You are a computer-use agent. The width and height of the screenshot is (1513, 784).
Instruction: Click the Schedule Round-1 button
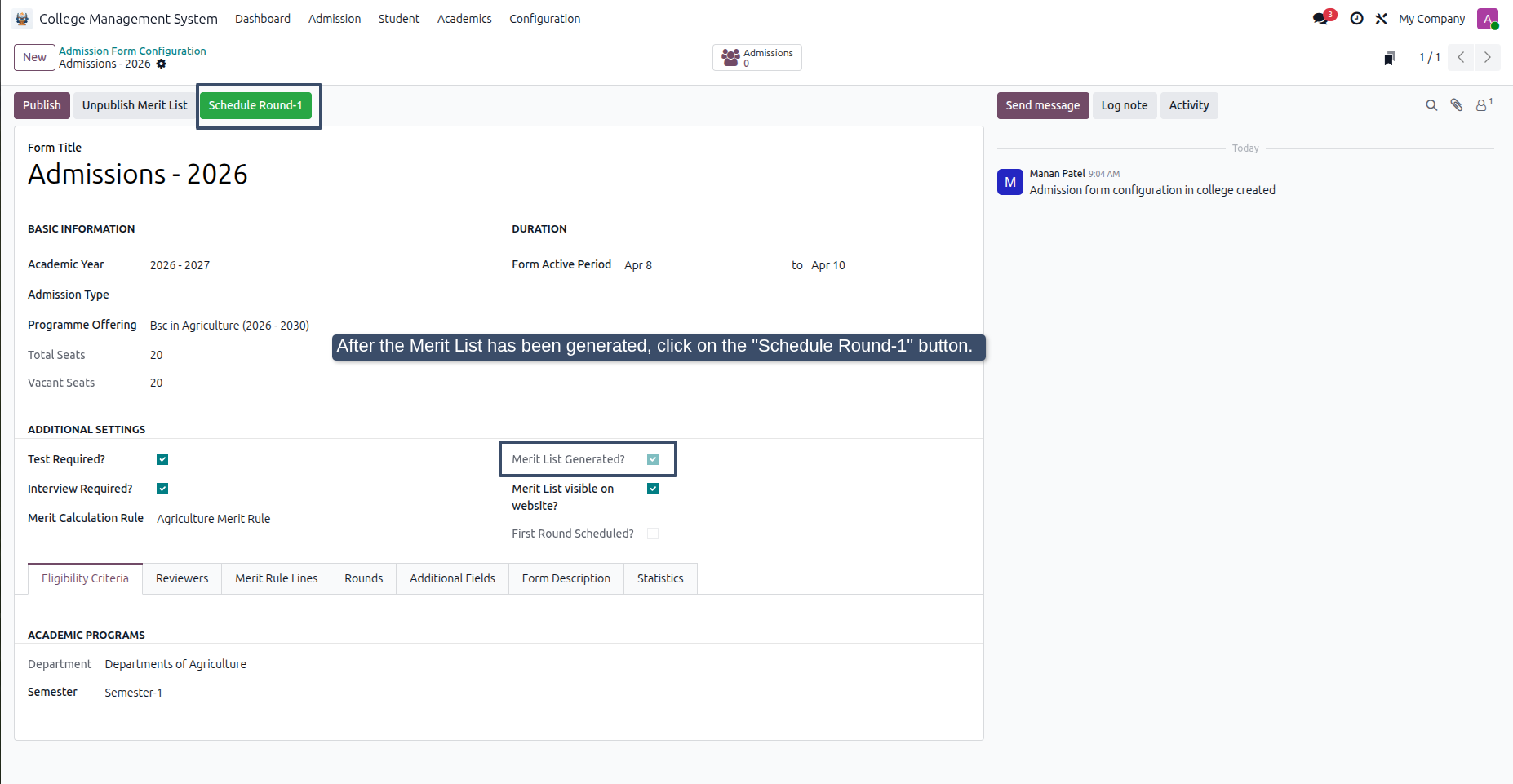pyautogui.click(x=255, y=105)
